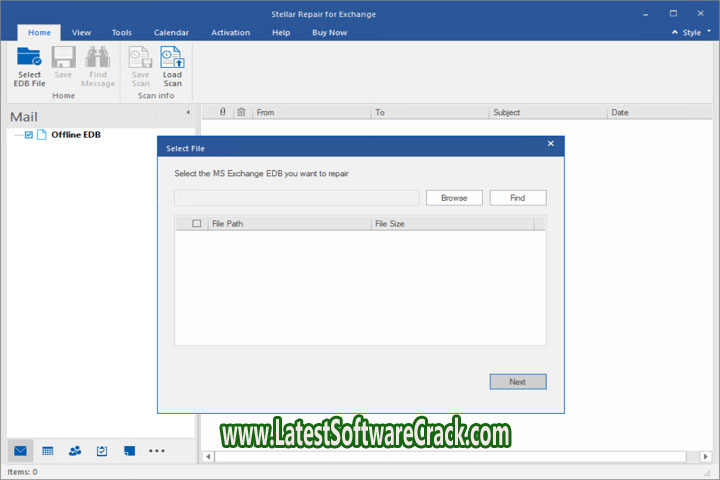The height and width of the screenshot is (480, 720).
Task: Open the Activation ribbon tab
Action: pos(231,33)
